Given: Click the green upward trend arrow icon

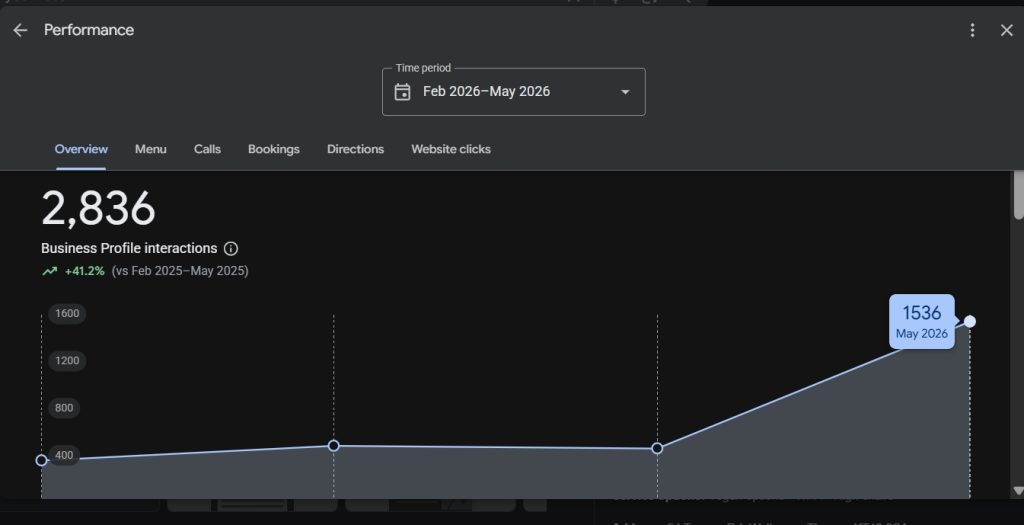Looking at the screenshot, I should (x=50, y=271).
